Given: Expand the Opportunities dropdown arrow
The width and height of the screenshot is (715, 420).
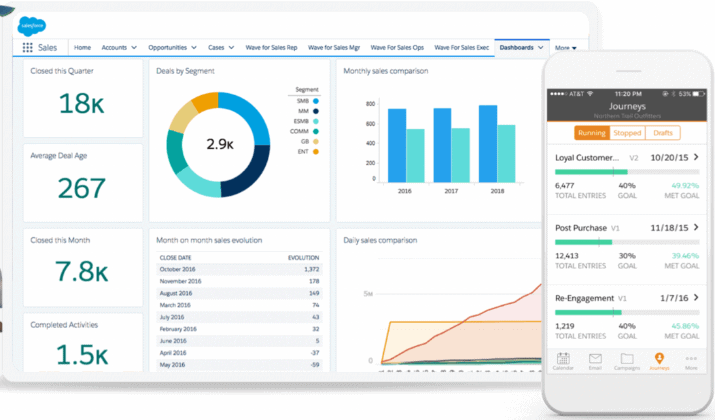Looking at the screenshot, I should click(x=194, y=47).
